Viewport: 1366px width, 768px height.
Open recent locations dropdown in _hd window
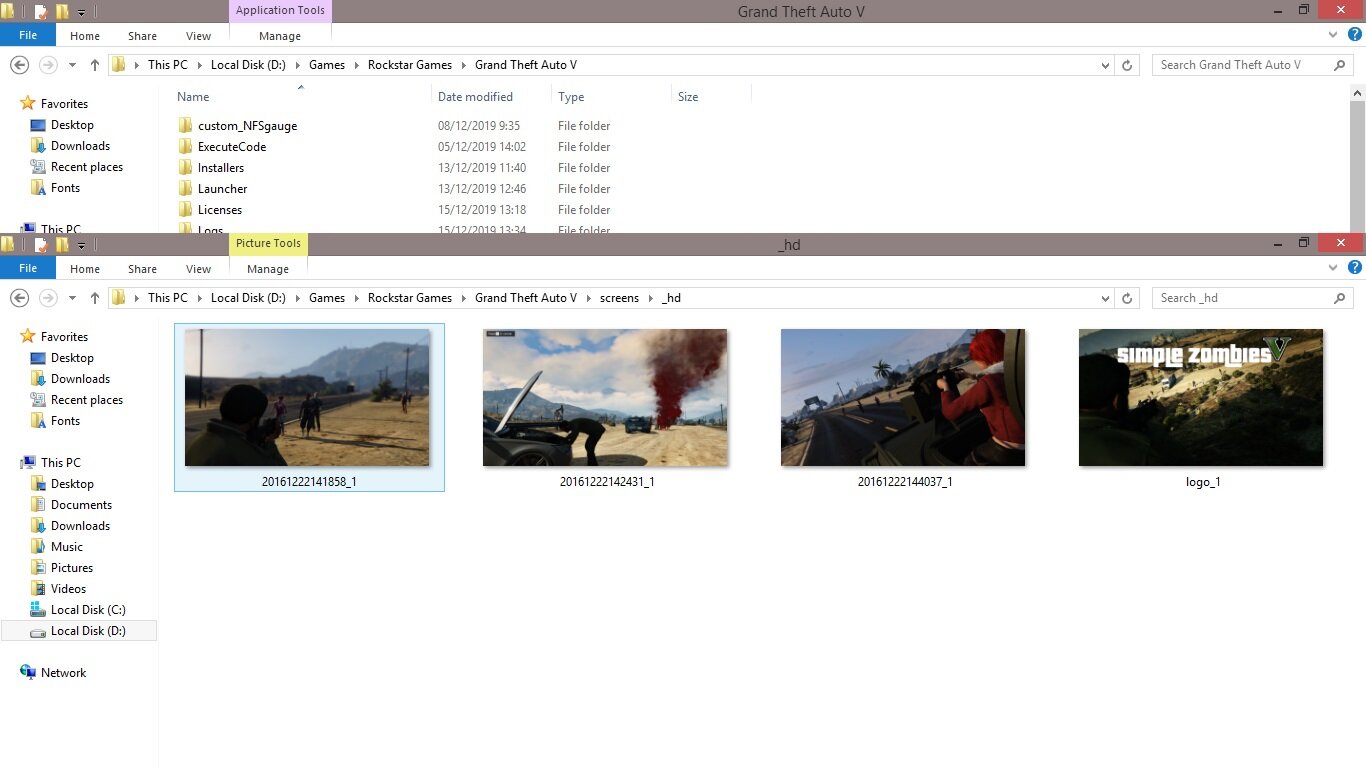click(72, 299)
